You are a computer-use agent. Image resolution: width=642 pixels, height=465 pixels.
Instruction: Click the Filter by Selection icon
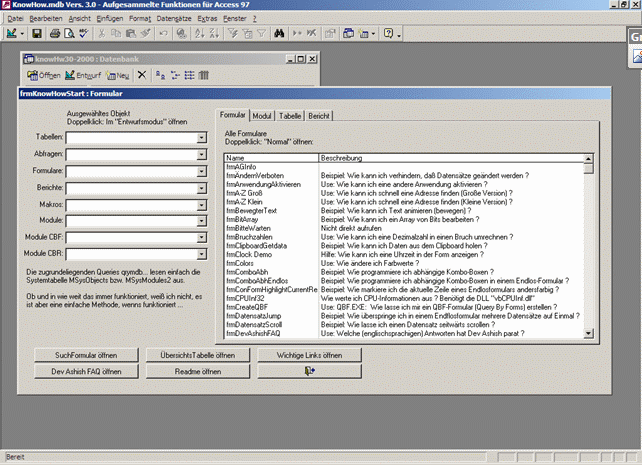pyautogui.click(x=233, y=34)
